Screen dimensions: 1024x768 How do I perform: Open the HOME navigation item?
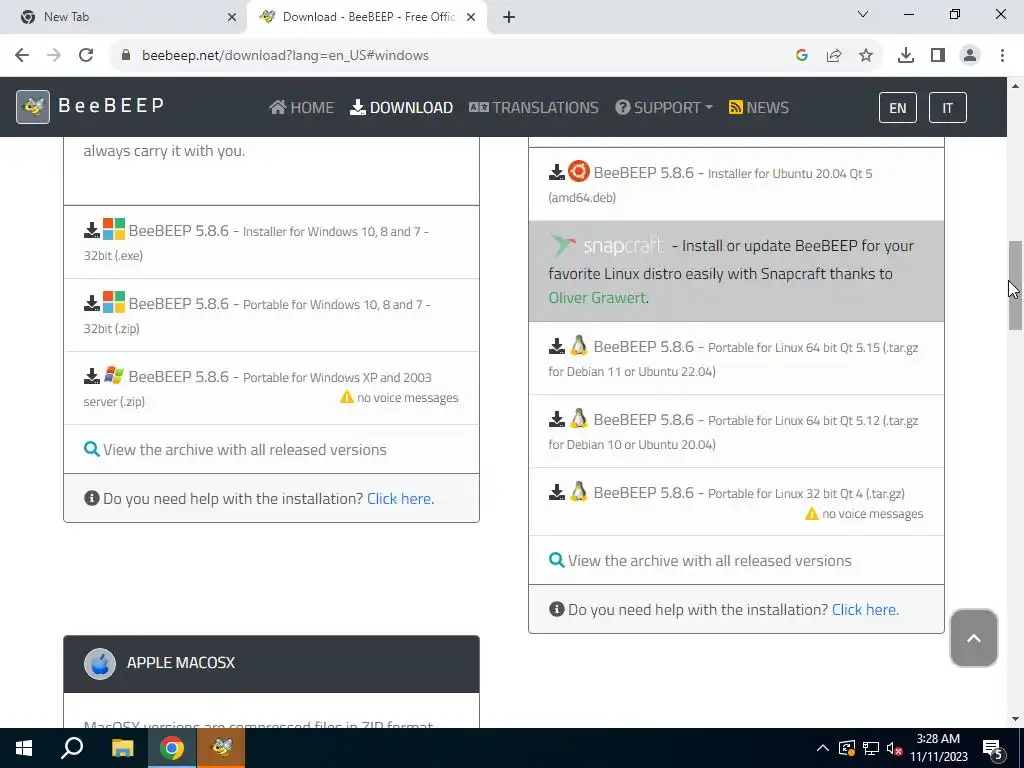coord(301,107)
